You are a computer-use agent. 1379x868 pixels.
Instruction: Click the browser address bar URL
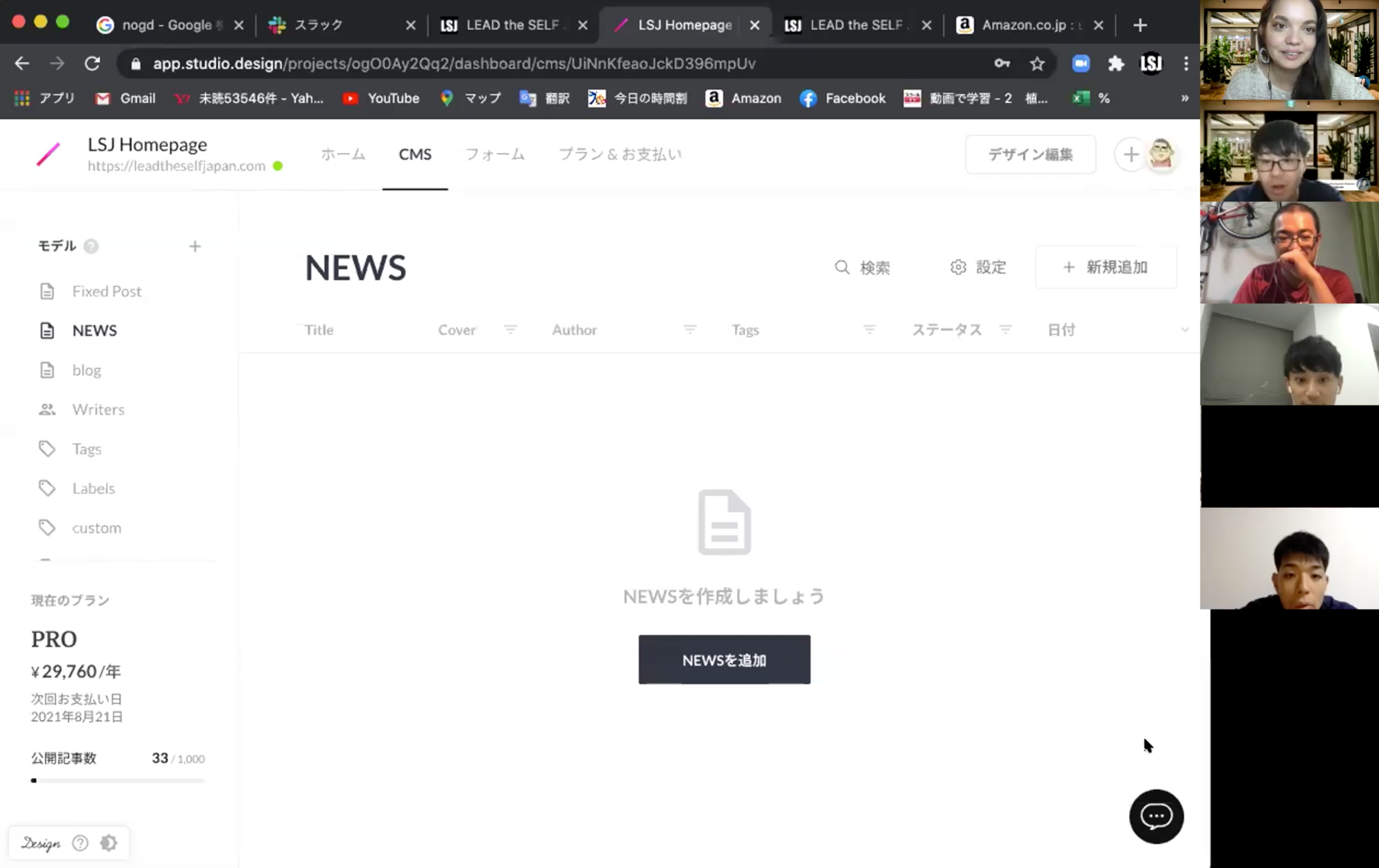click(454, 63)
